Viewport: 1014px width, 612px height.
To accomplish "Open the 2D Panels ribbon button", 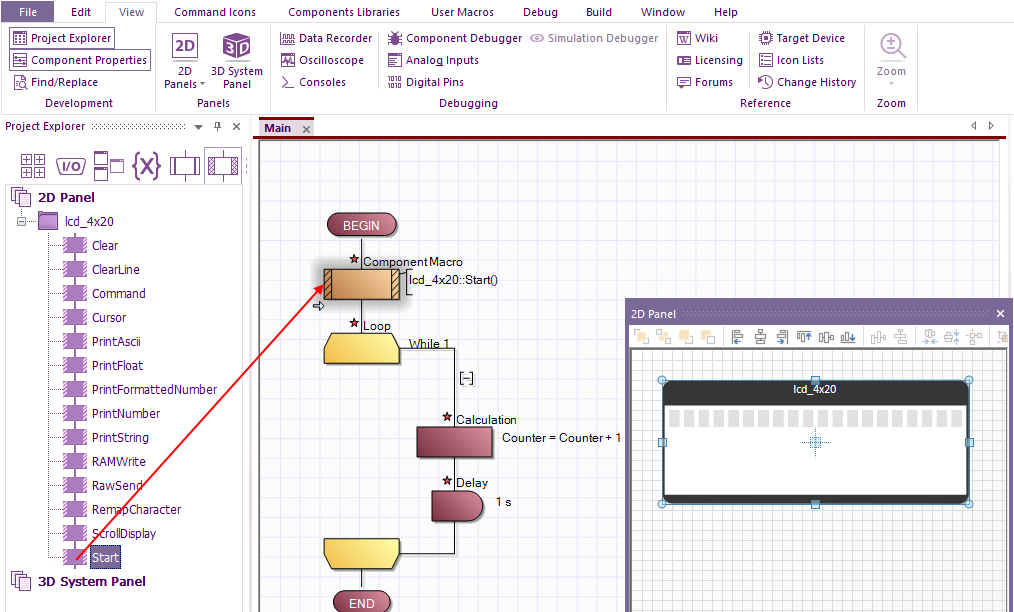I will (184, 61).
